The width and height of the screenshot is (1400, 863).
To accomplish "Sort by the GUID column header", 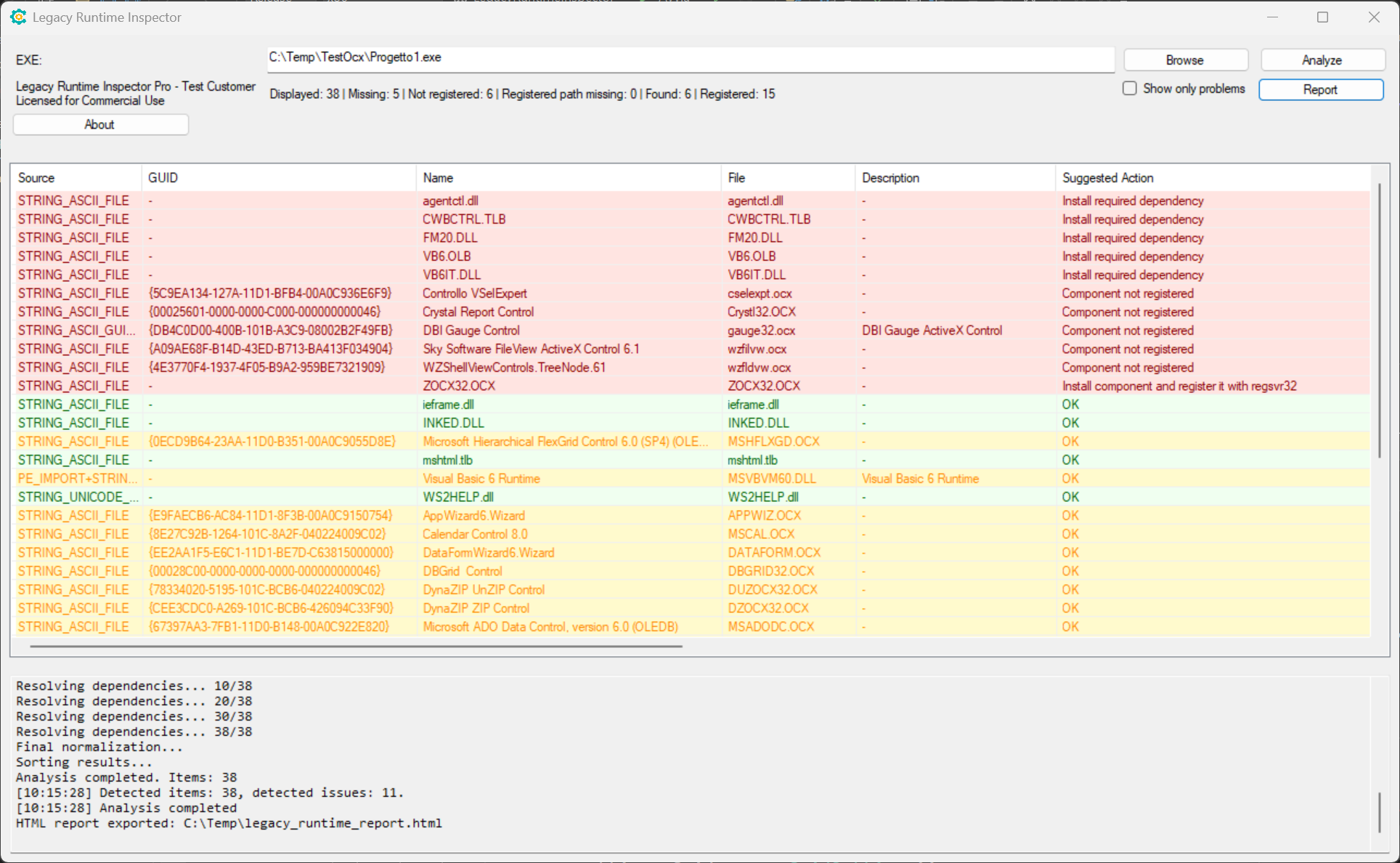I will click(x=279, y=178).
